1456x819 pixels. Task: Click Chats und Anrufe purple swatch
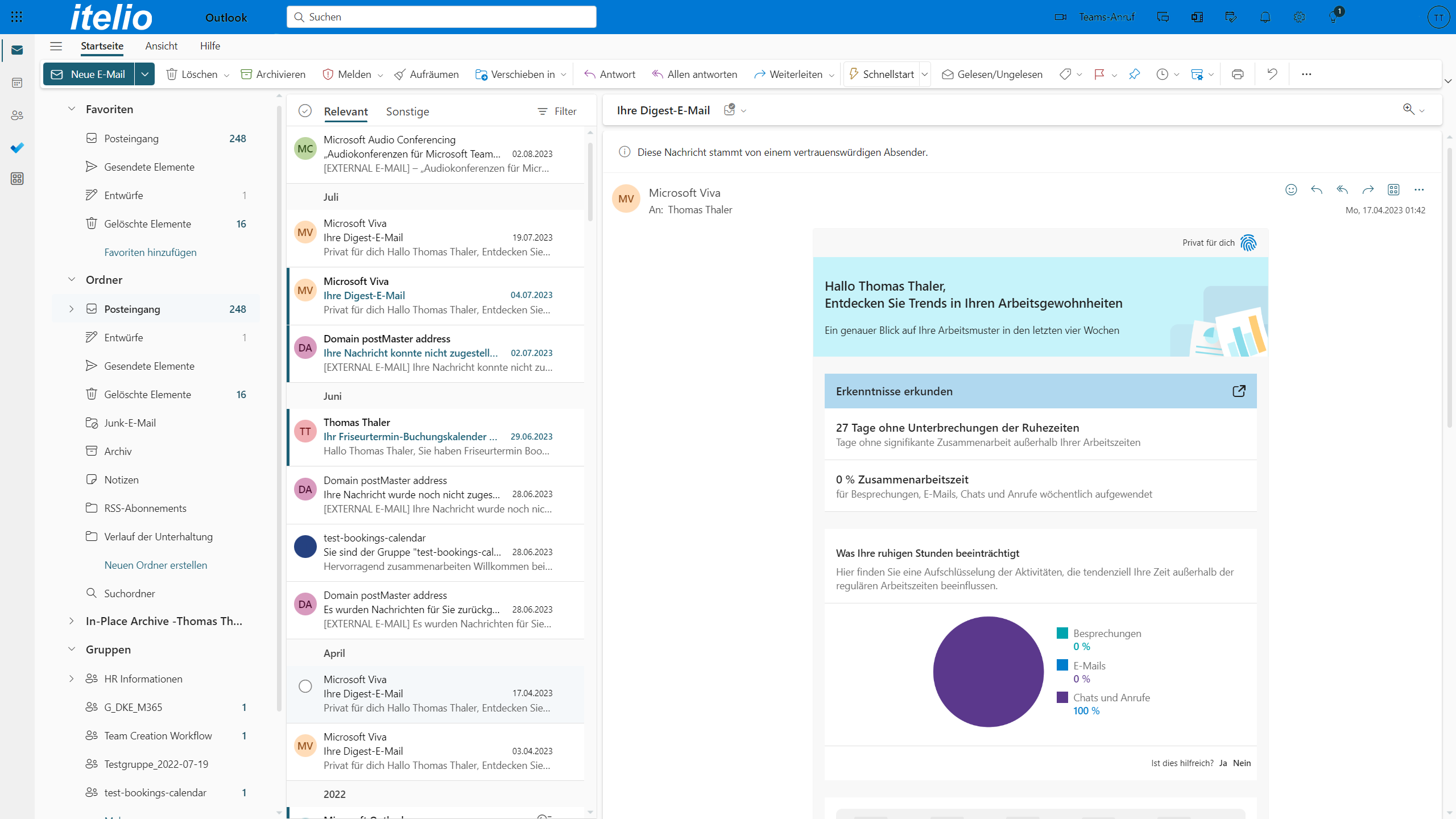1062,697
